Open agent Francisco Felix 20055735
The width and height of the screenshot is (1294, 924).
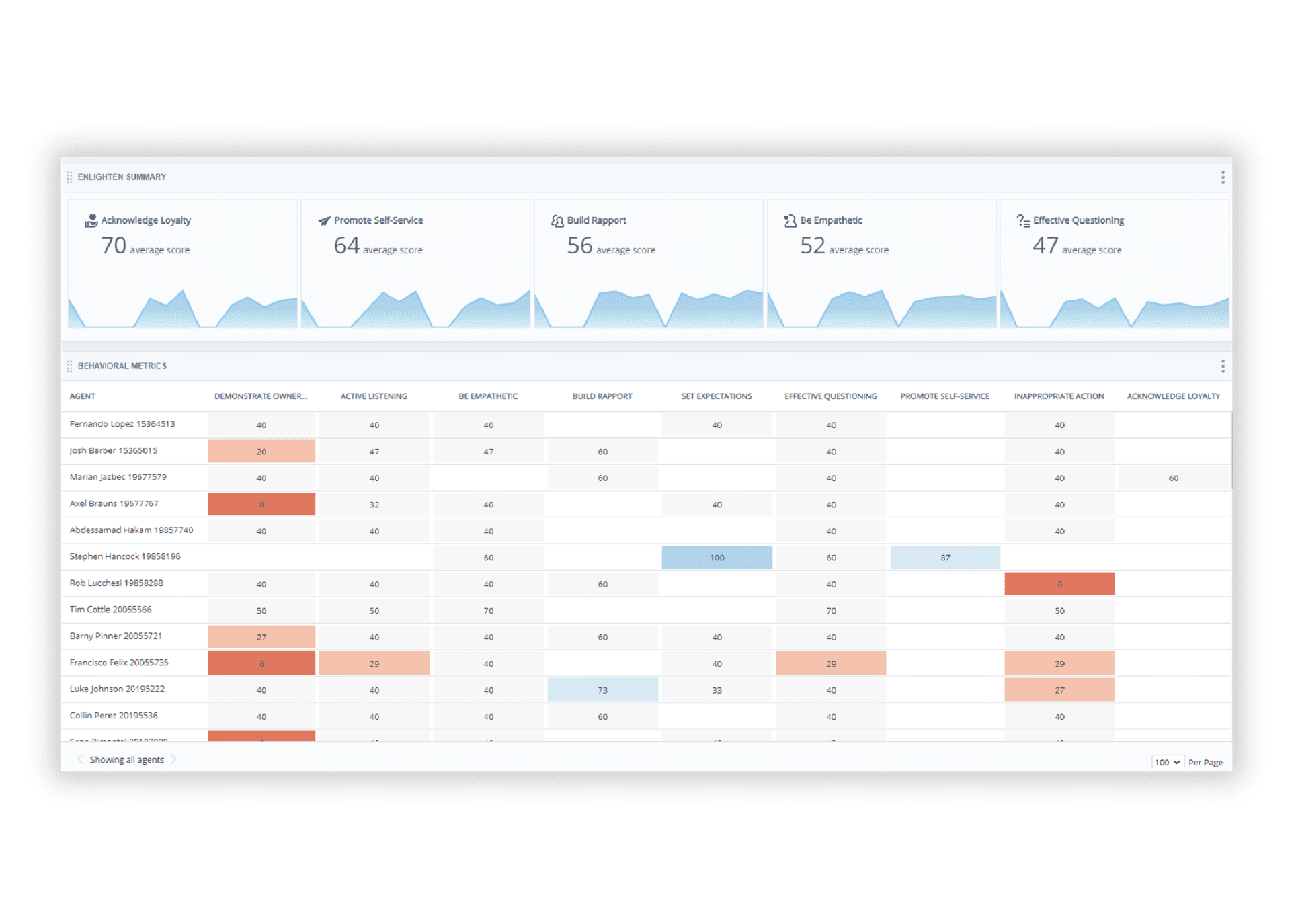pyautogui.click(x=119, y=663)
